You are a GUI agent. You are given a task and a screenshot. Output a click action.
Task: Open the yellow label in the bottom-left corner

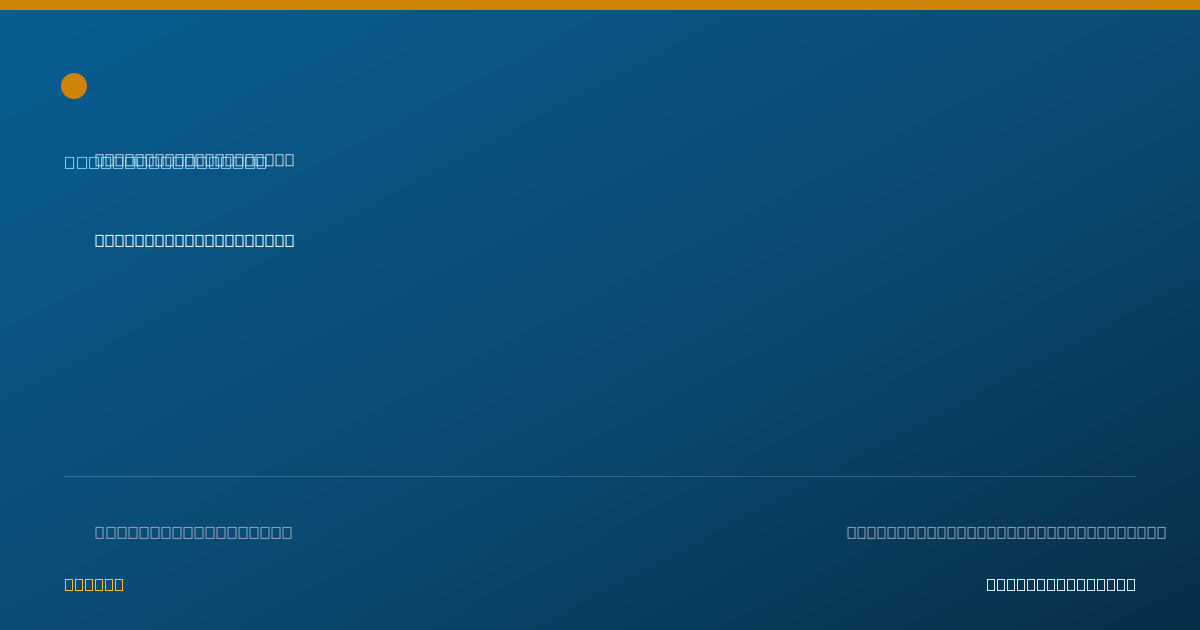tap(94, 584)
